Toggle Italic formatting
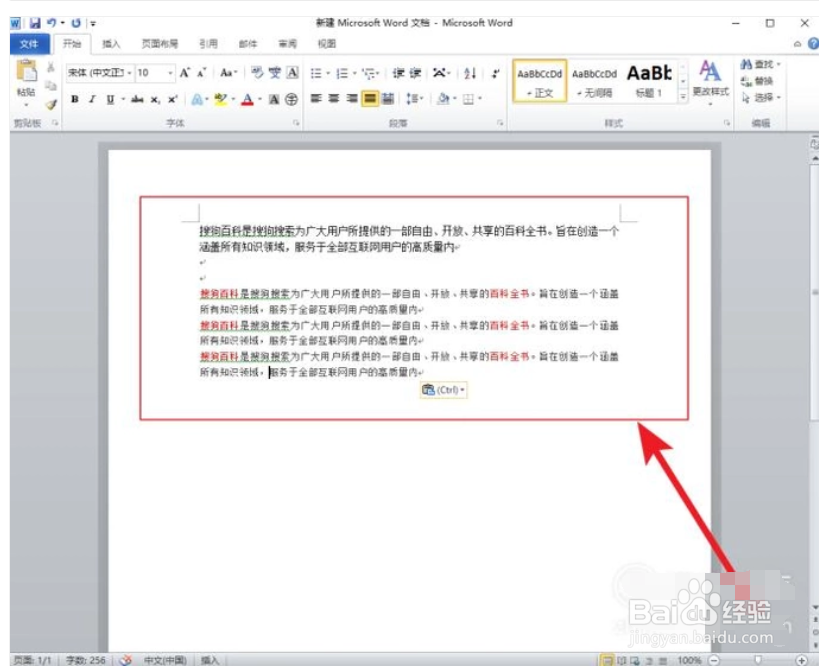 click(92, 99)
